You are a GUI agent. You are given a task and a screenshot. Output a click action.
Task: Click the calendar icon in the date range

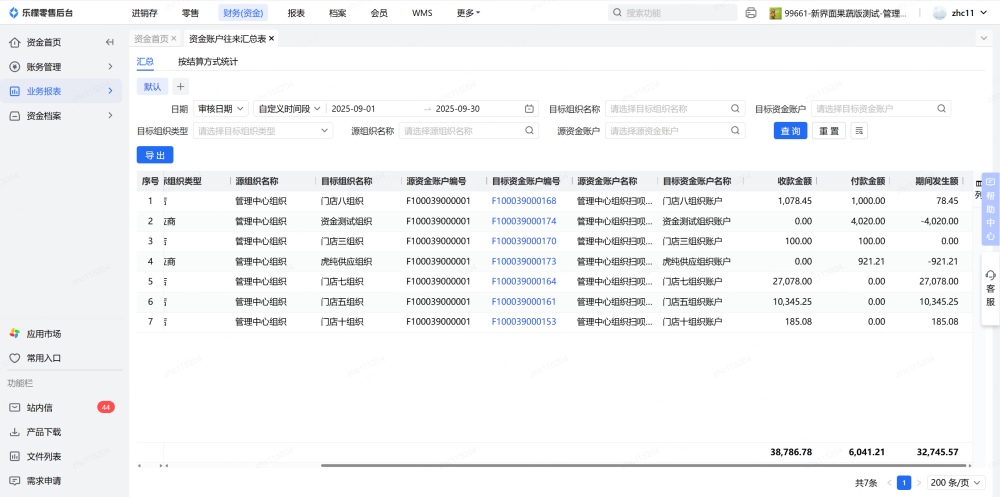coord(529,108)
